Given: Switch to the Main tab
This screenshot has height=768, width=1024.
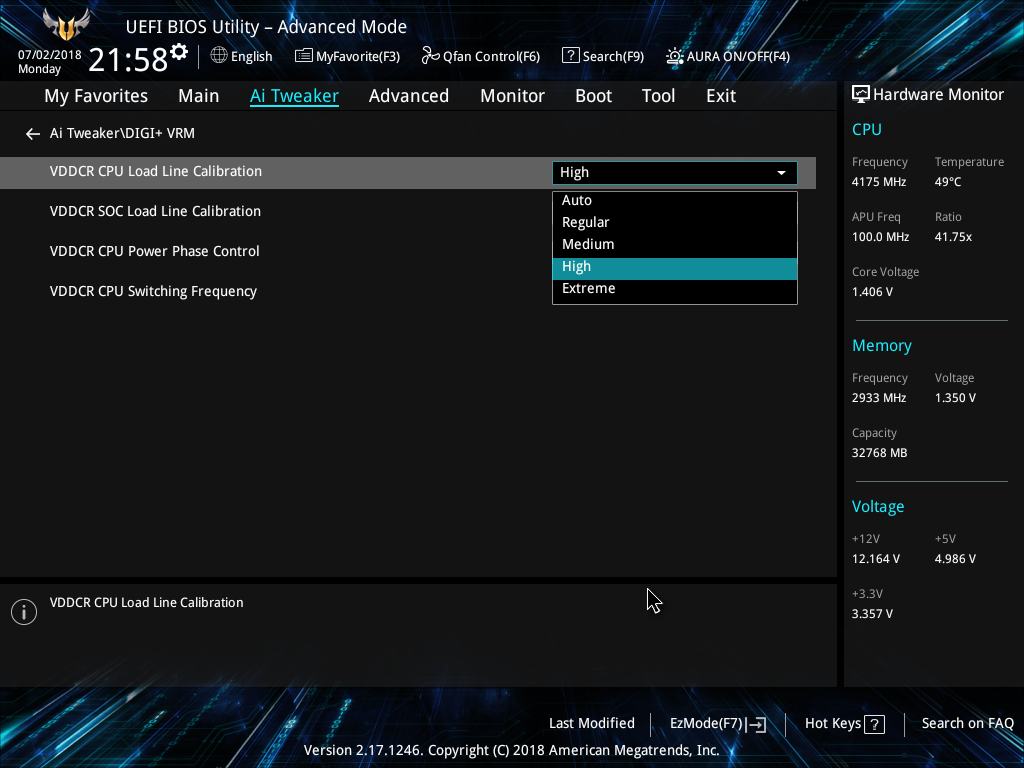Looking at the screenshot, I should point(199,96).
